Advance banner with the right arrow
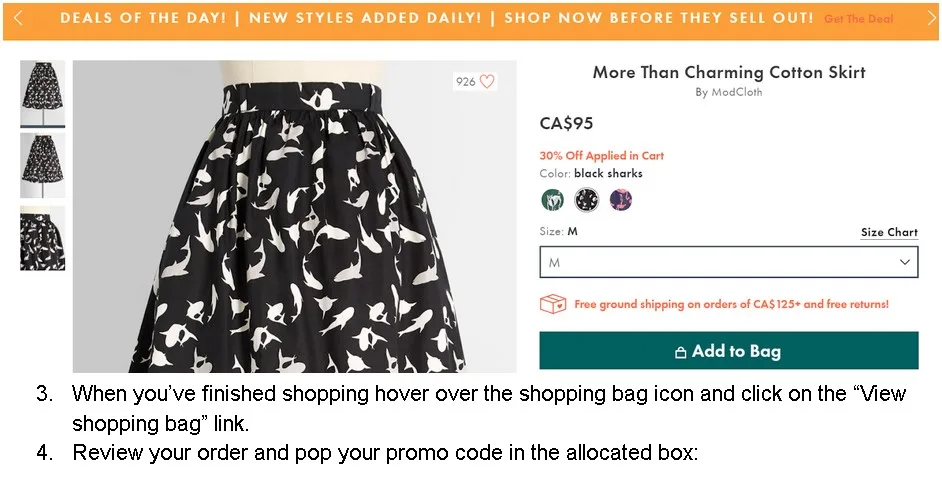This screenshot has width=942, height=498. pyautogui.click(x=931, y=18)
